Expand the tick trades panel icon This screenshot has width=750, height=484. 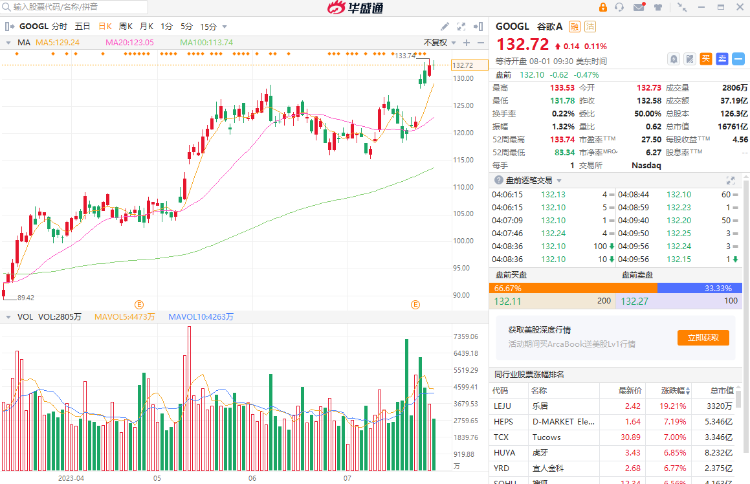(x=730, y=180)
